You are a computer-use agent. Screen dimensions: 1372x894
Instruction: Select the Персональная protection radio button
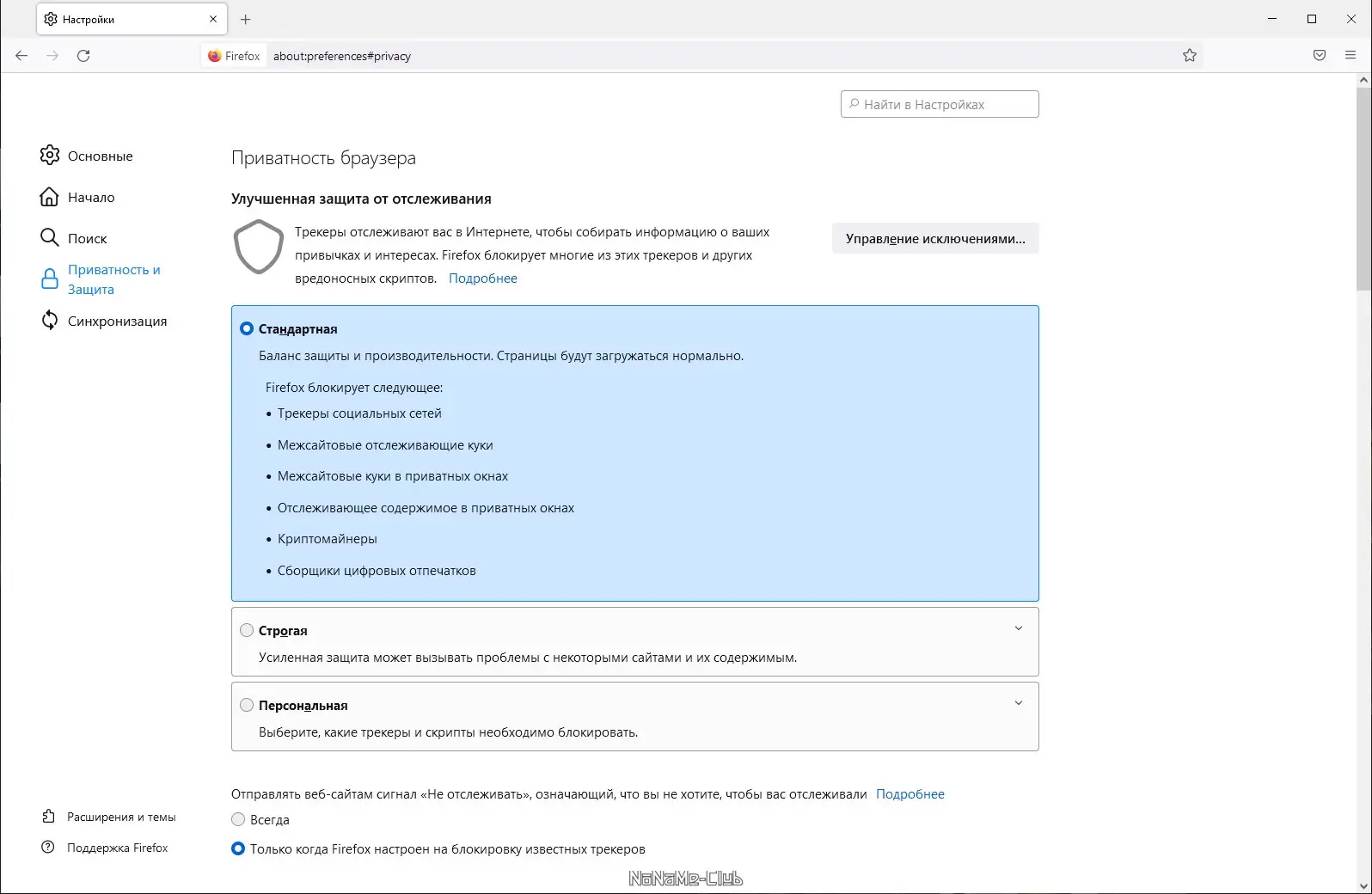pos(247,705)
